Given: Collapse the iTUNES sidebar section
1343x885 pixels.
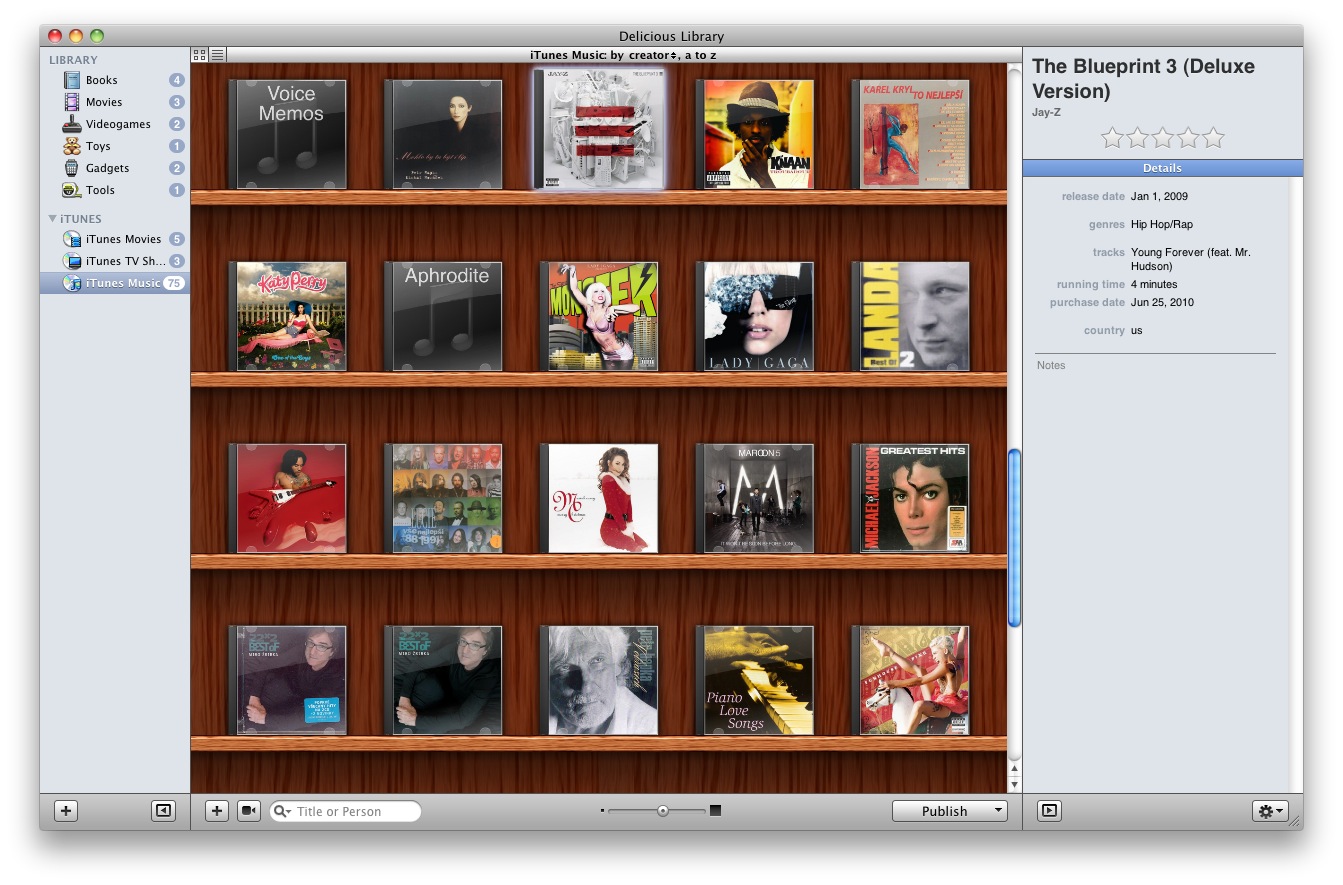Looking at the screenshot, I should coord(53,218).
